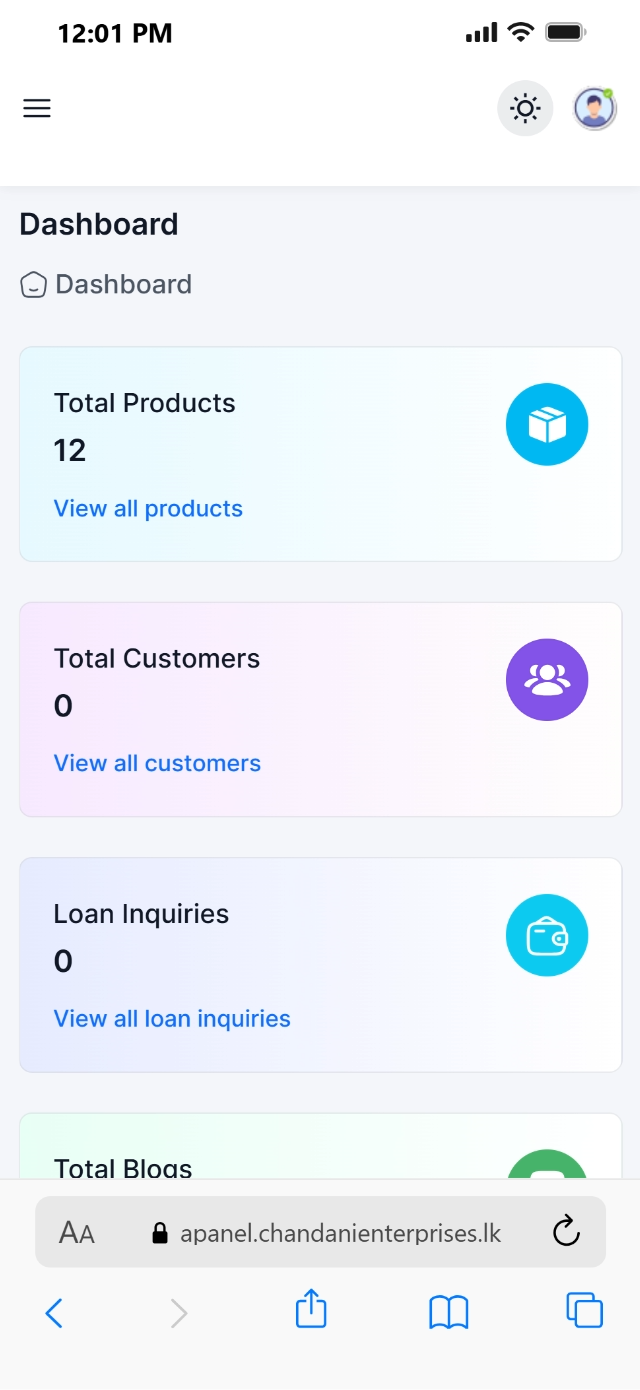Toggle the light/dark theme sun icon
This screenshot has width=640, height=1390.
pyautogui.click(x=525, y=108)
